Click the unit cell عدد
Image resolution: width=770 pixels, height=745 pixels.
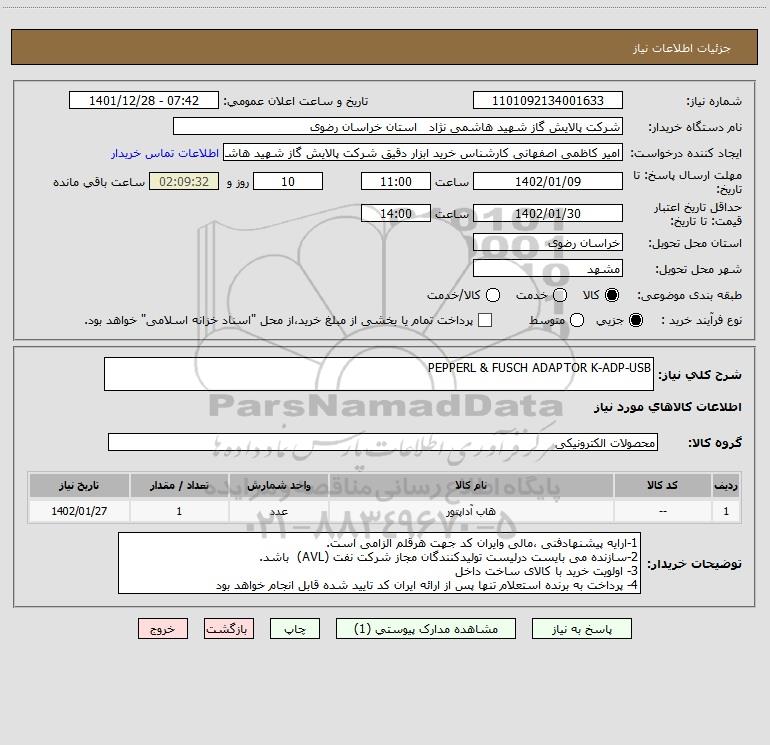pyautogui.click(x=278, y=511)
